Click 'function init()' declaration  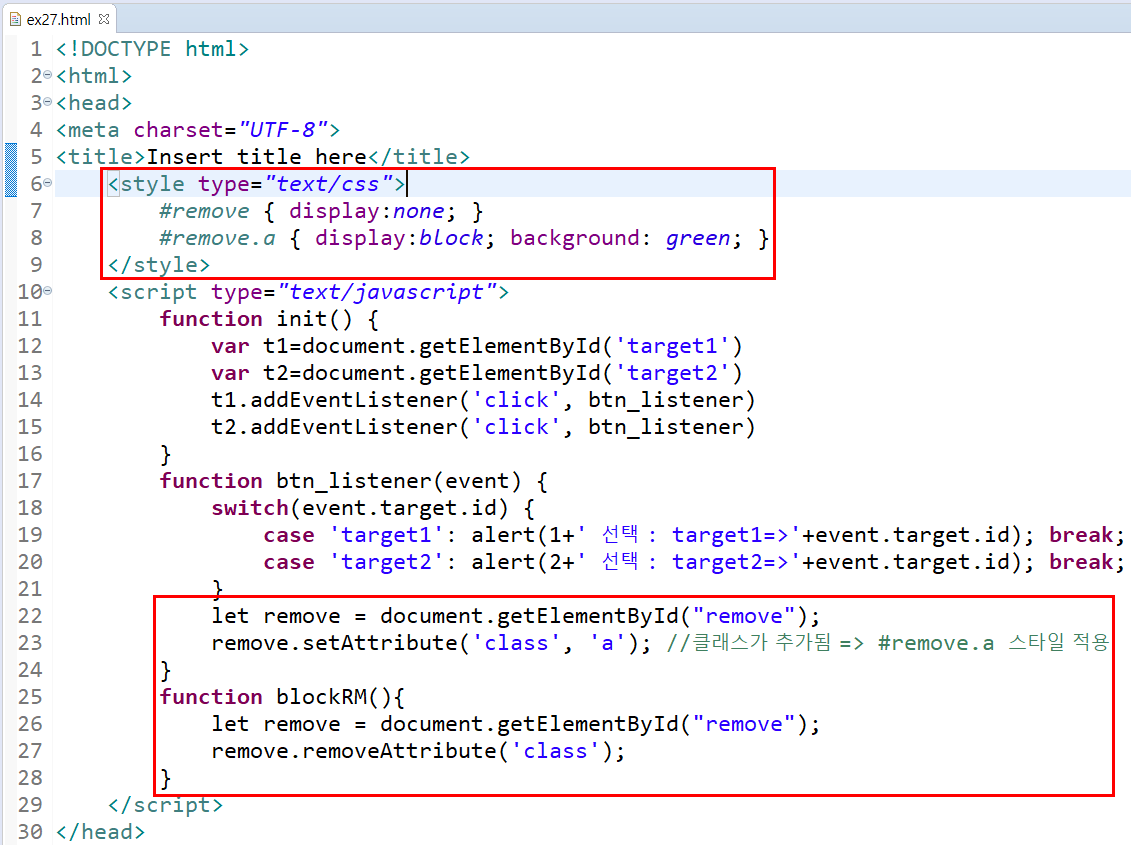coord(255,319)
